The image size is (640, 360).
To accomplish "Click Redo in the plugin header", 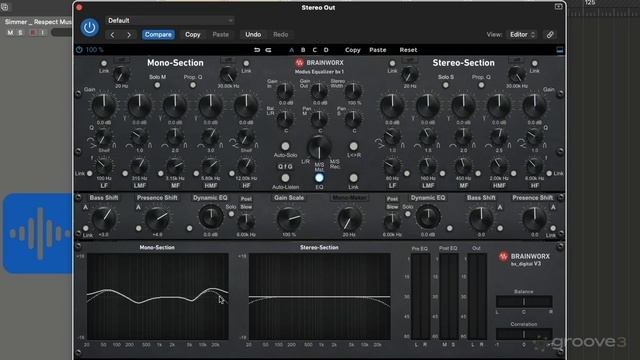I will 280,35.
